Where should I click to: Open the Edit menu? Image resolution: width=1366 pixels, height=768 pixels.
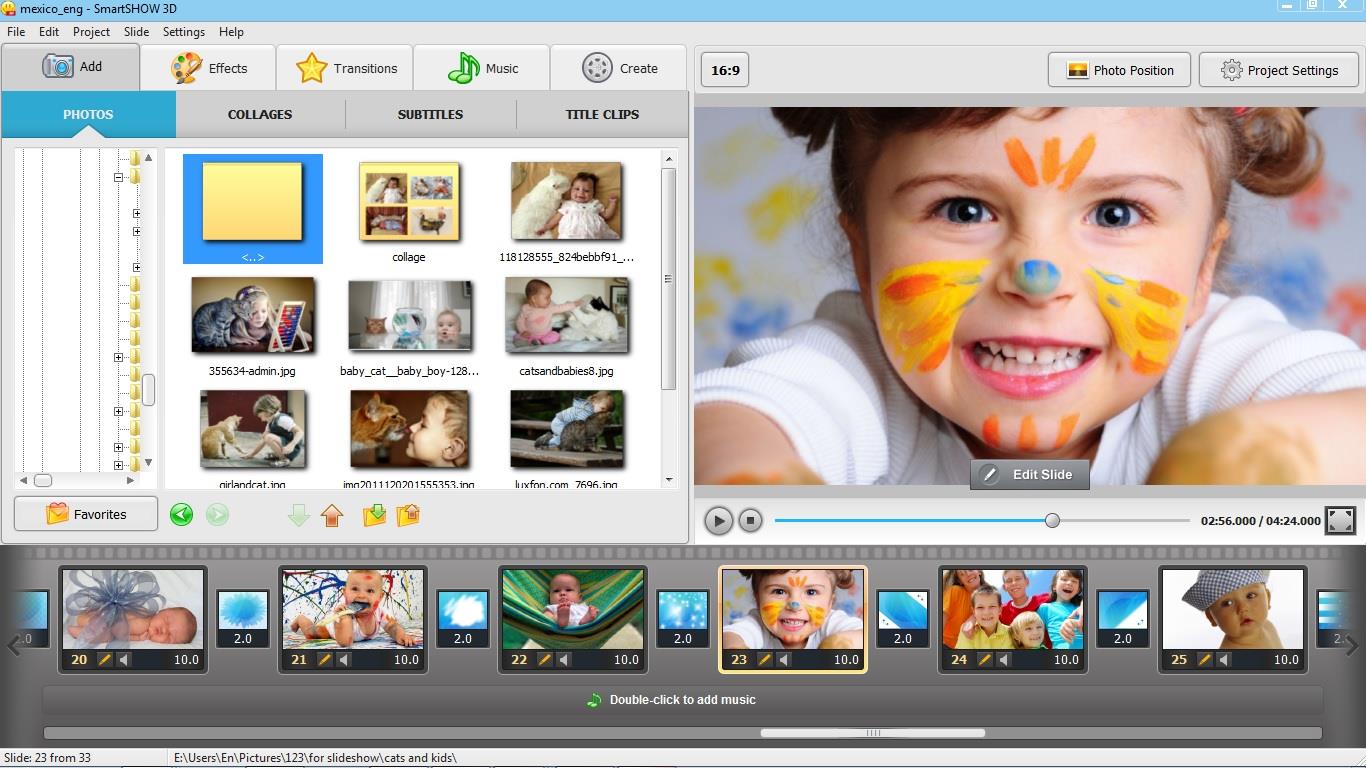click(x=49, y=32)
